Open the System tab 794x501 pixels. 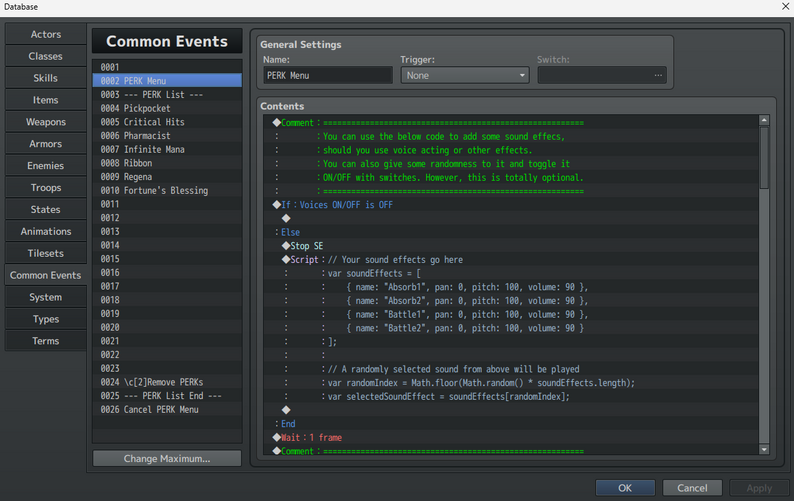coord(46,297)
